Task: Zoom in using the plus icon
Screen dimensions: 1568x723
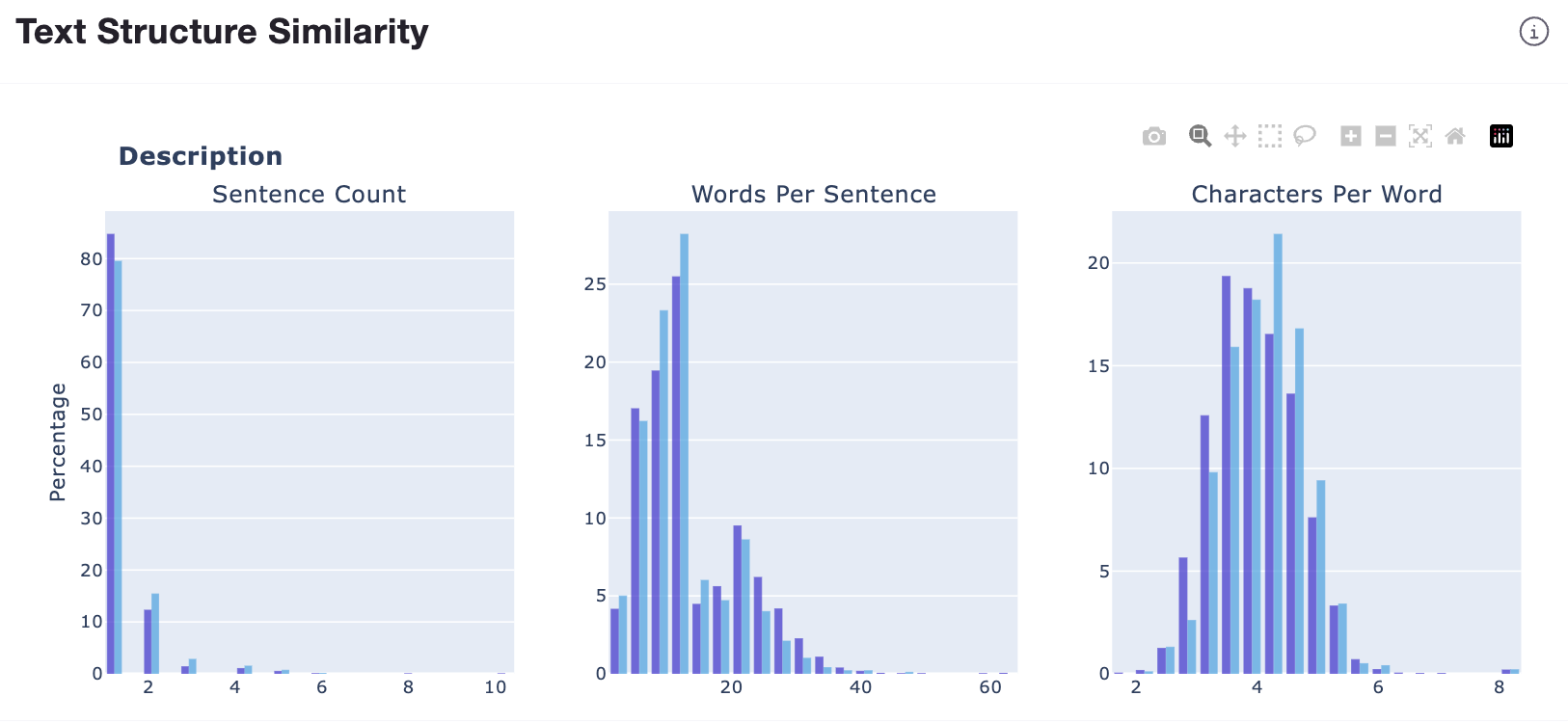Action: 1350,136
